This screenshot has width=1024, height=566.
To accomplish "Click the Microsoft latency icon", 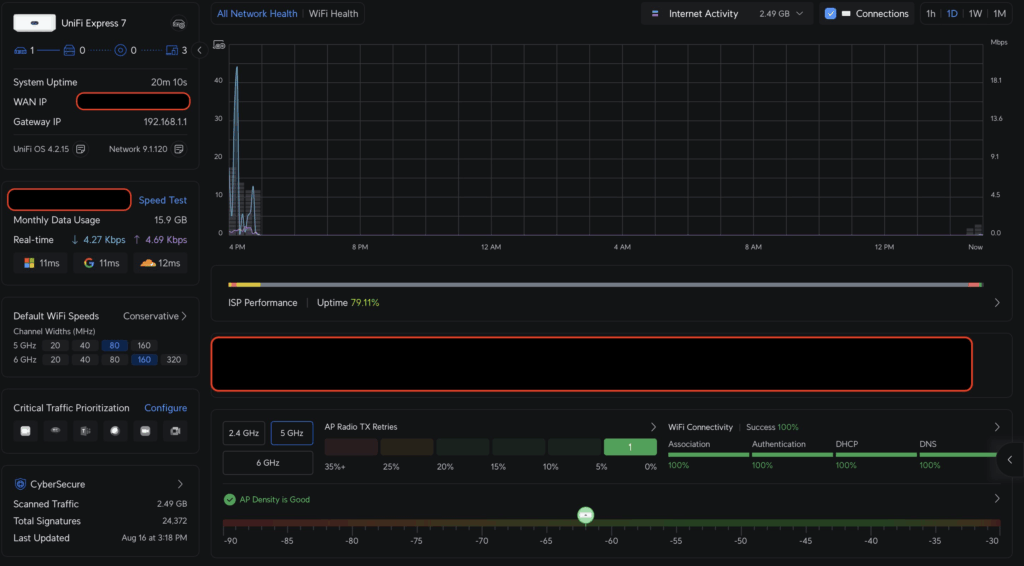I will 31,263.
